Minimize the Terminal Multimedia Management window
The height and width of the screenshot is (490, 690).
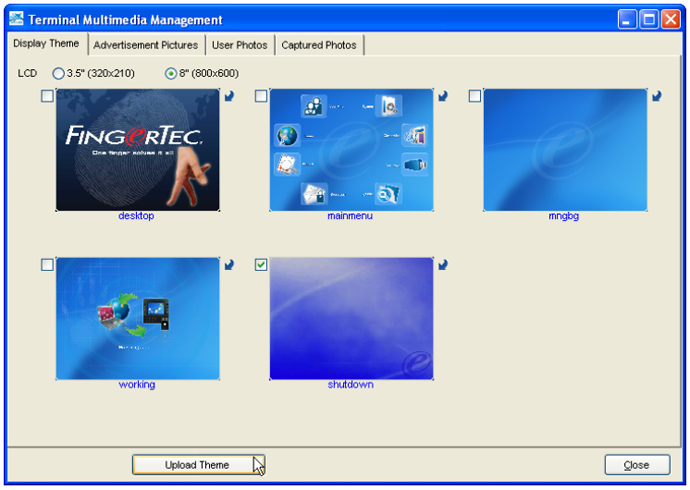627,19
